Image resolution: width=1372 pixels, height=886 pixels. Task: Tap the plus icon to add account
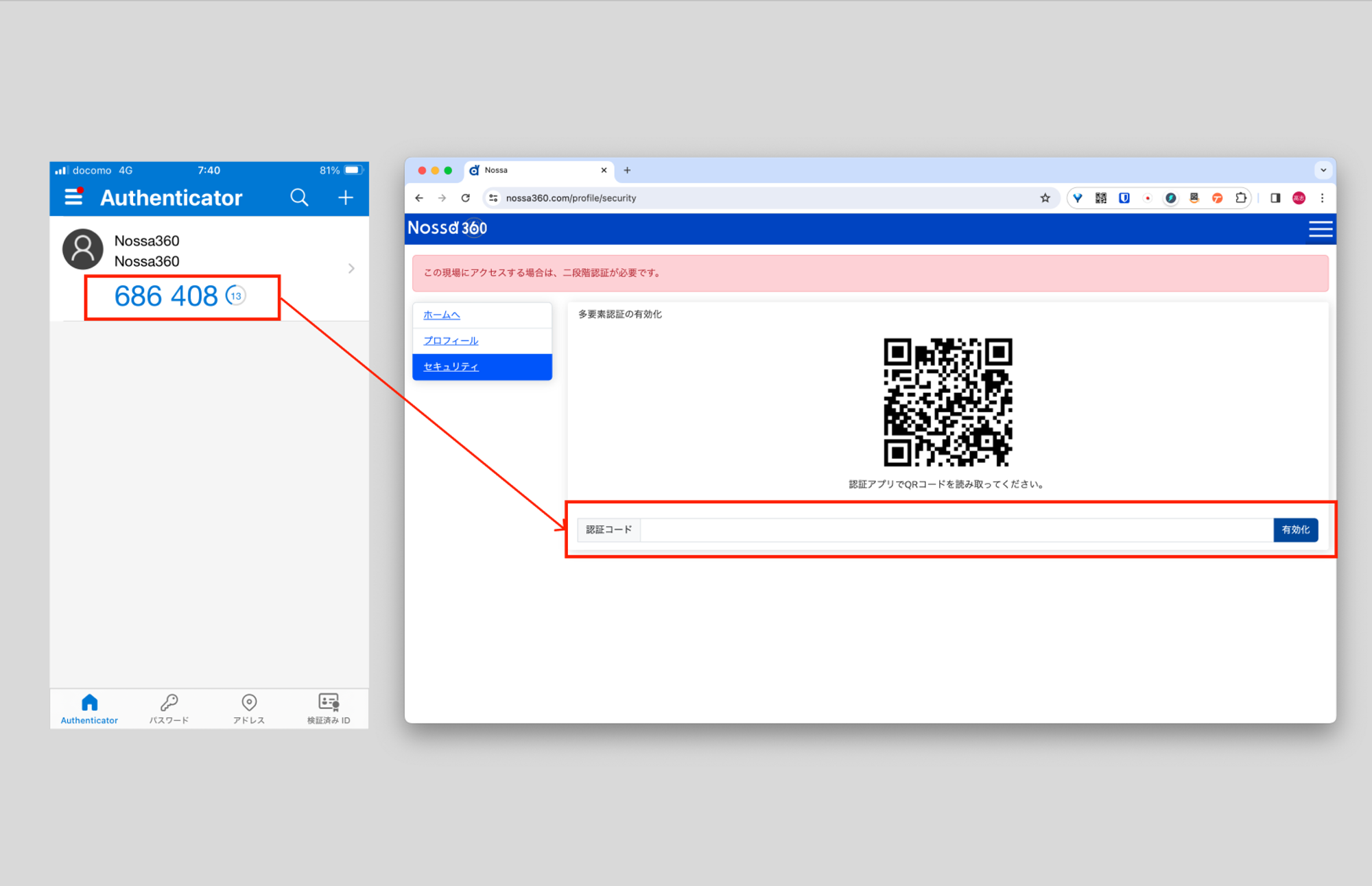(x=346, y=197)
